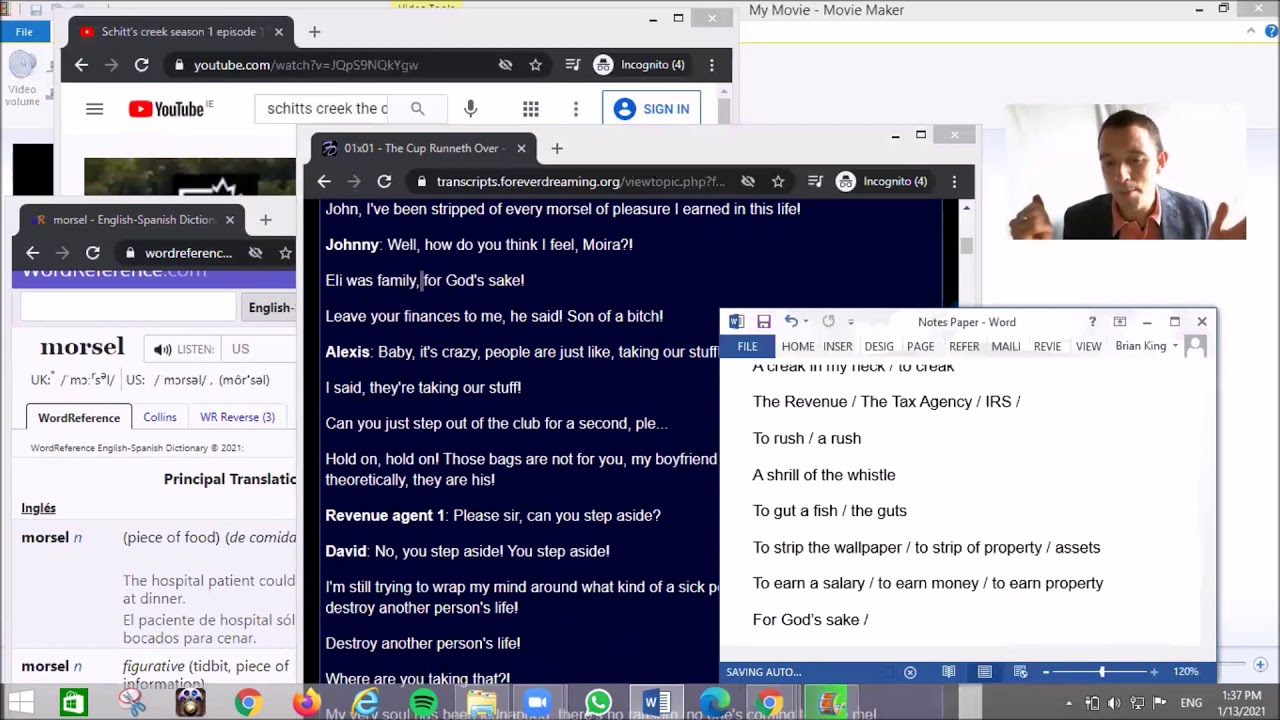Select Print Layout view in Word status bar

[985, 672]
